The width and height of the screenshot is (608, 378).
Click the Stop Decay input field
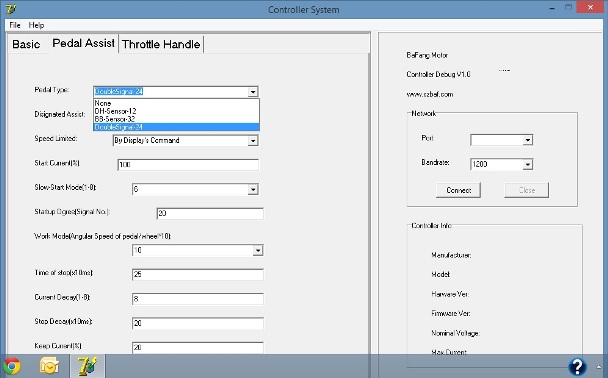click(x=198, y=323)
